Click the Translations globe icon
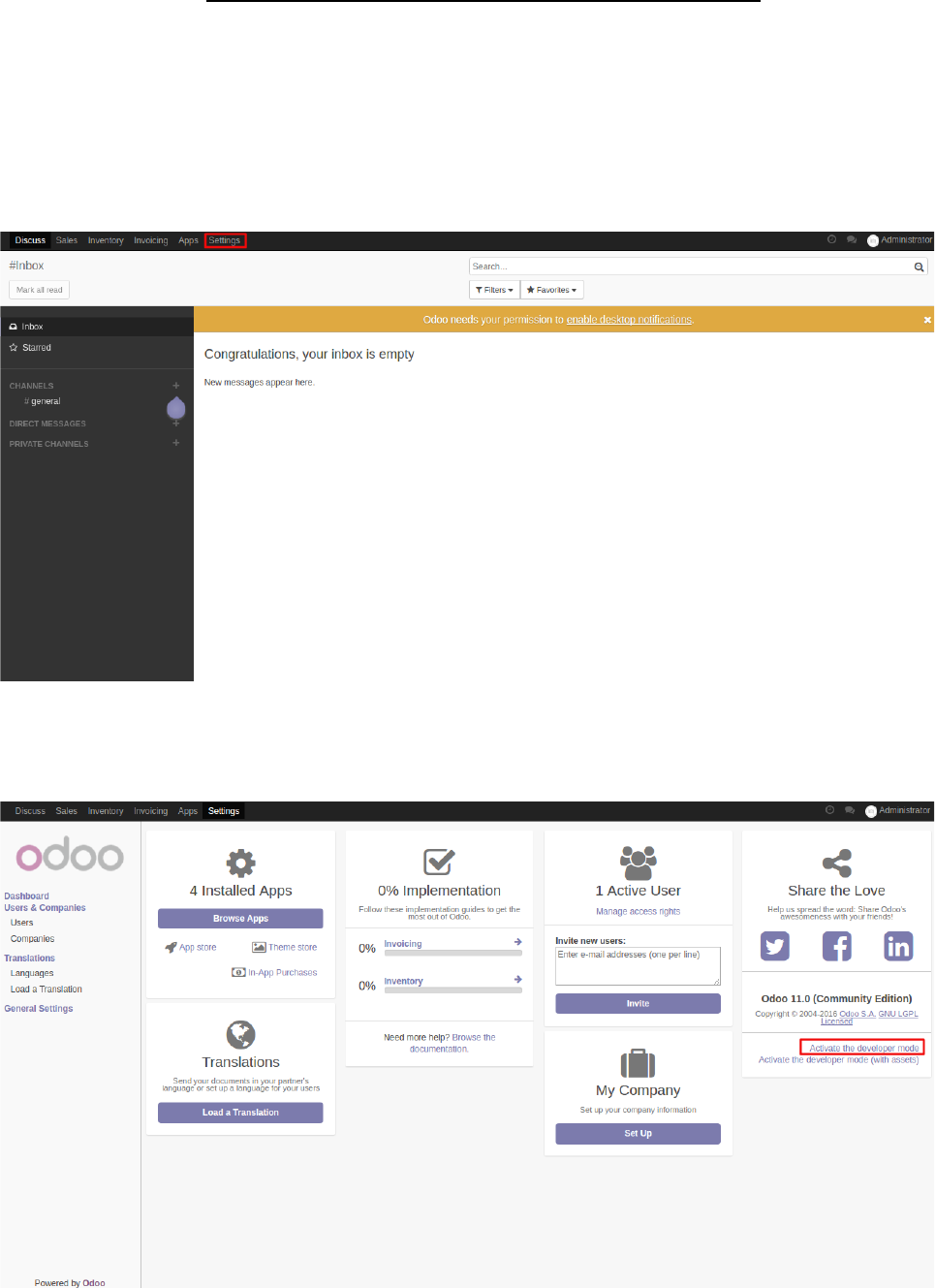The height and width of the screenshot is (1288, 935). click(x=240, y=1035)
